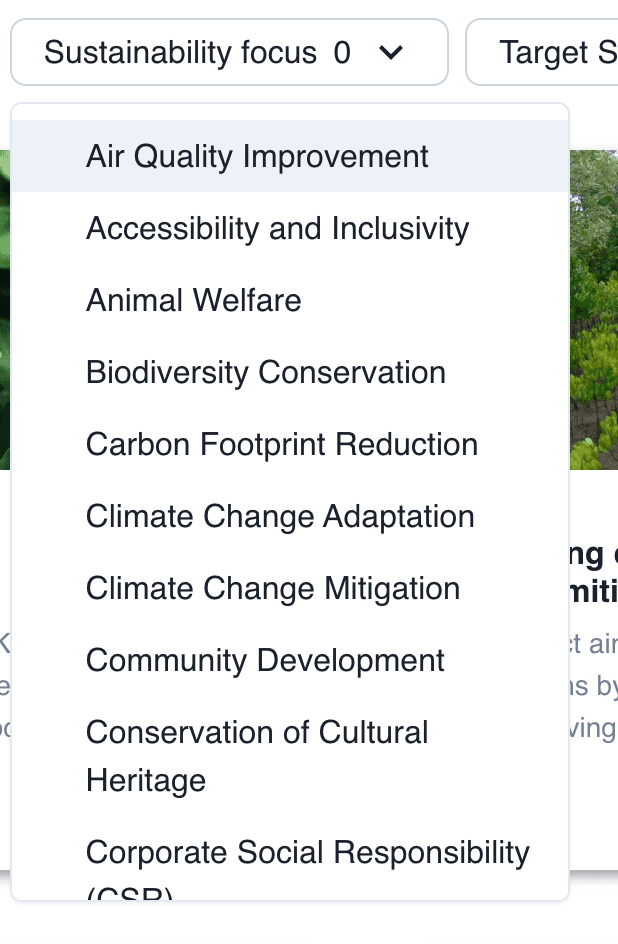The image size is (618, 944).
Task: Choose Corporate Social Responsibility option
Action: (290, 859)
